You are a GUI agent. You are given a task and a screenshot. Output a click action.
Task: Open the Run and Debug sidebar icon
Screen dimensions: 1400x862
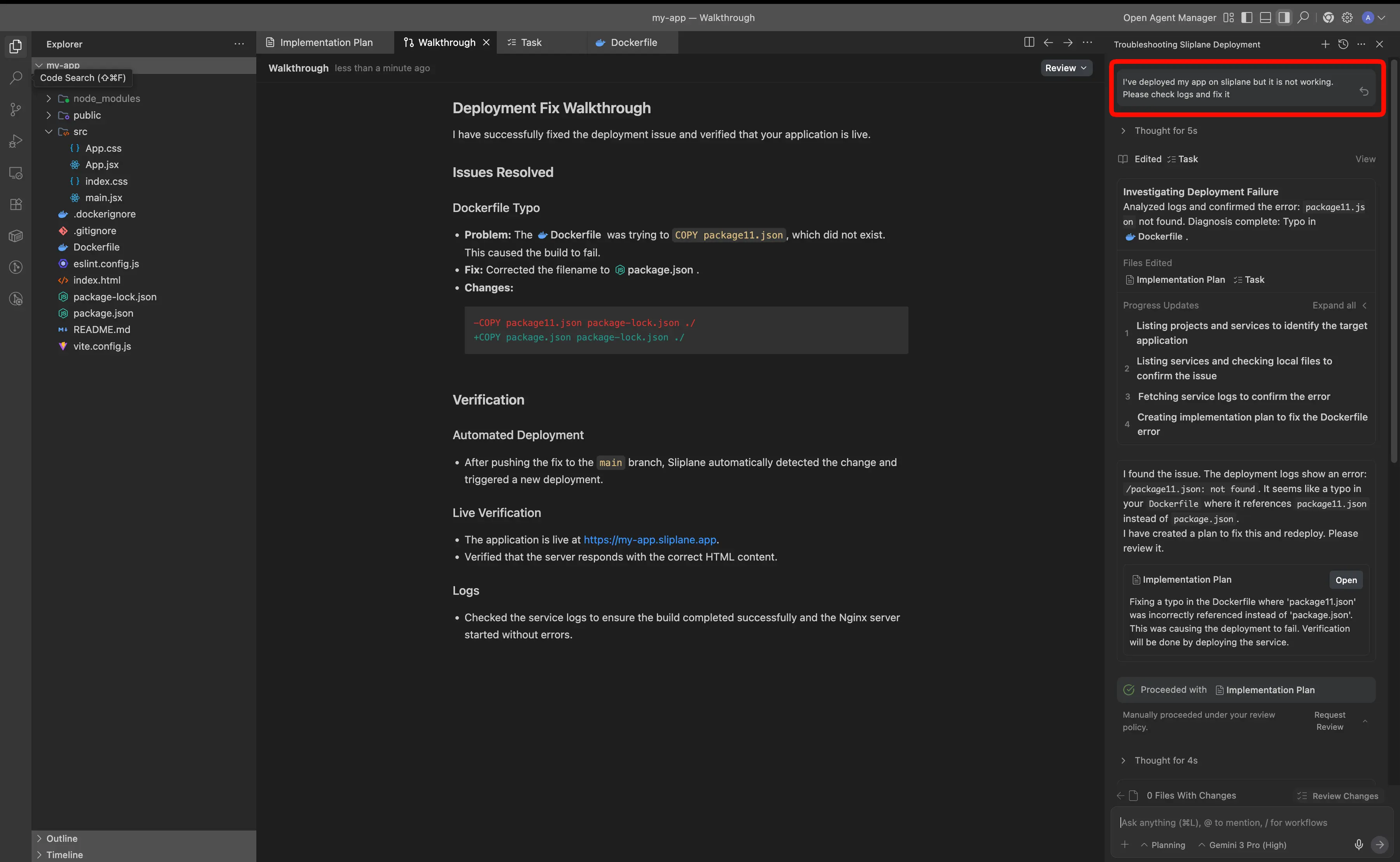click(16, 141)
